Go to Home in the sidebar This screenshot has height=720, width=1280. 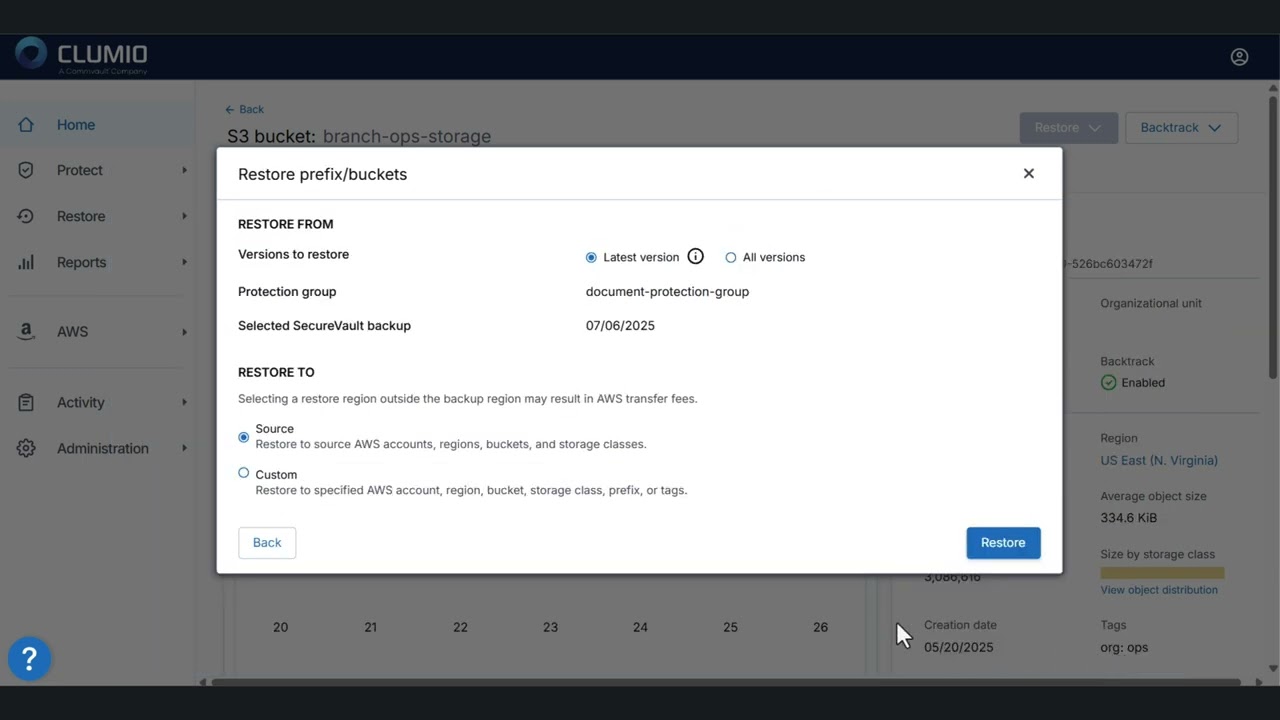pyautogui.click(x=98, y=125)
